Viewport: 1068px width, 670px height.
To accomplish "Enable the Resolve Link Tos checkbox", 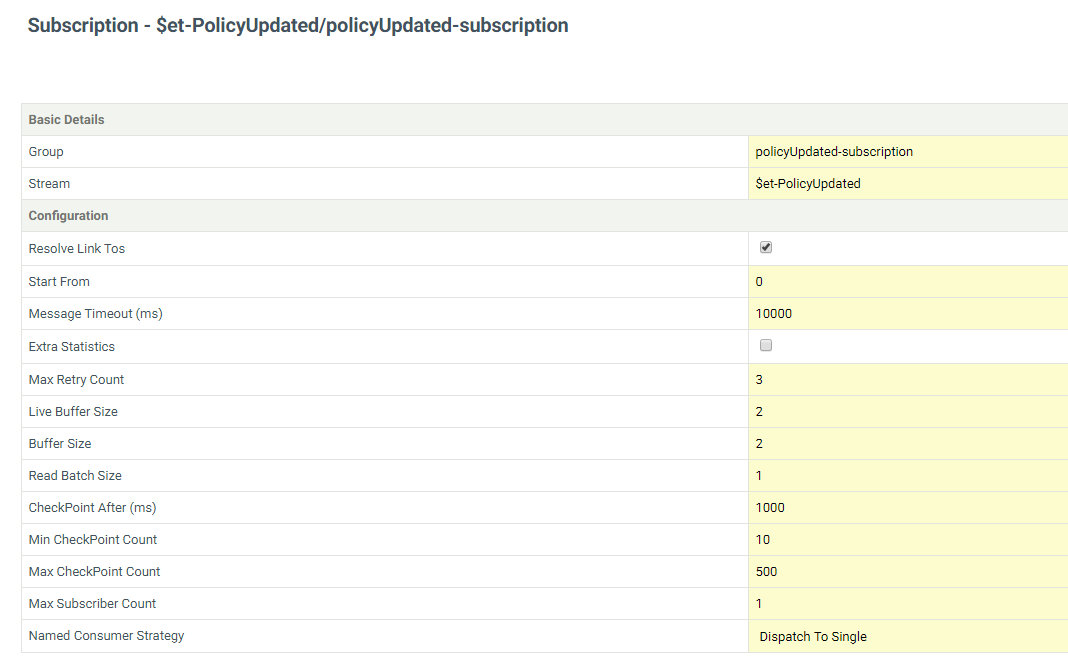I will click(x=765, y=246).
